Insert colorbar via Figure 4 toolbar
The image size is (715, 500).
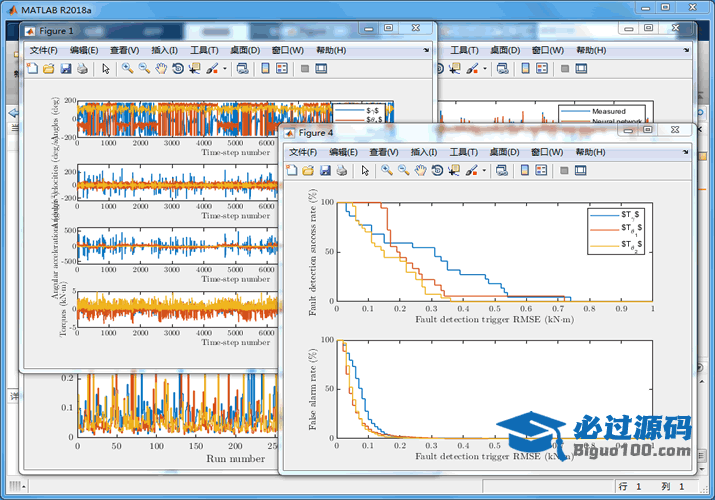coord(525,170)
